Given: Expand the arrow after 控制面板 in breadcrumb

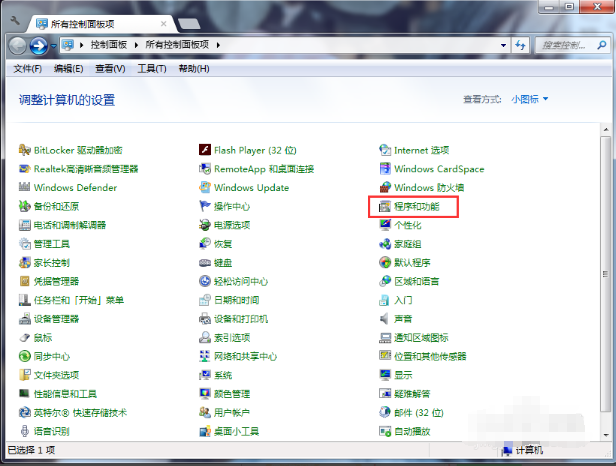Looking at the screenshot, I should [x=136, y=45].
